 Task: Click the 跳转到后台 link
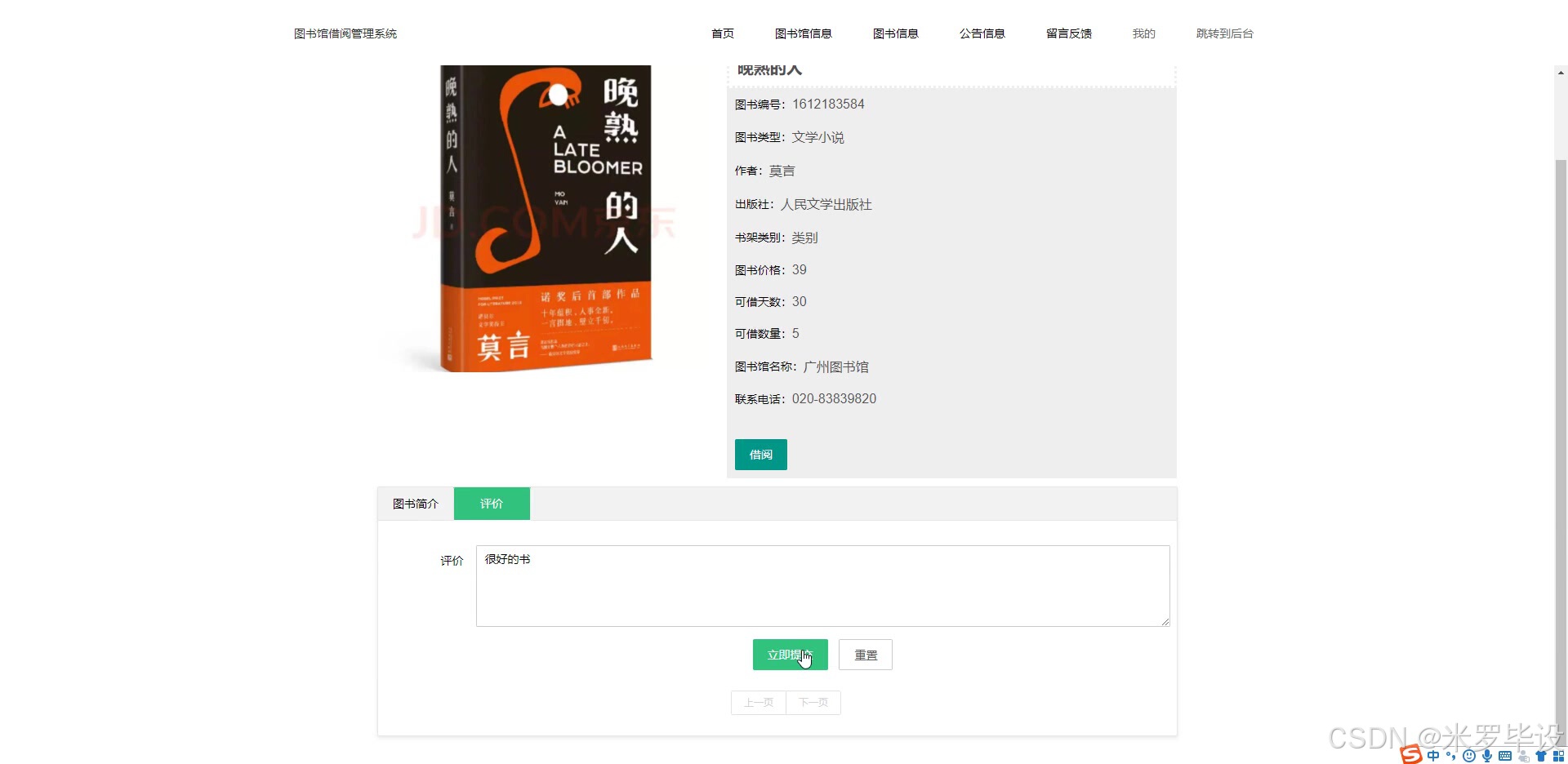(x=1225, y=33)
